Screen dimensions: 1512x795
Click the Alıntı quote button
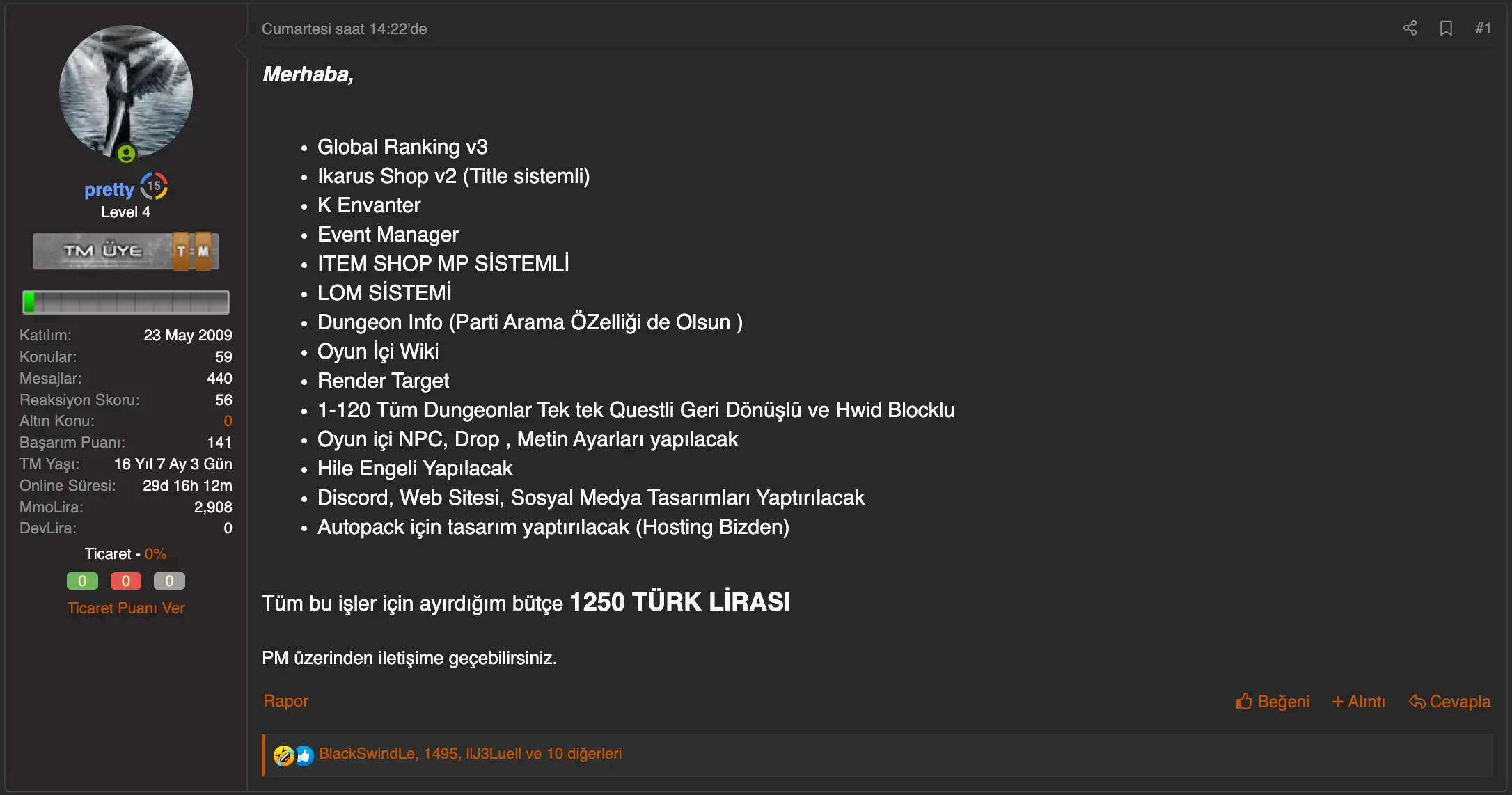point(1358,702)
